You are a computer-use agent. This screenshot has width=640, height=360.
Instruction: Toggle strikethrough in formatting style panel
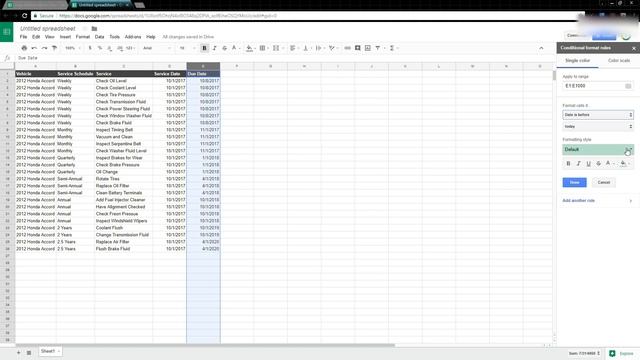598,163
